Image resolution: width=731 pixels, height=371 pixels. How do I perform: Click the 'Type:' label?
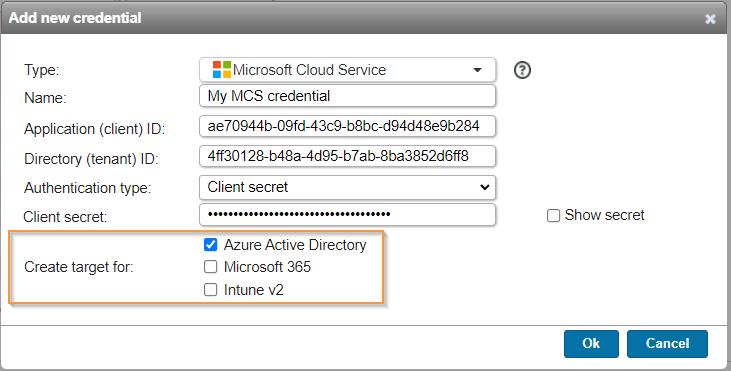(x=41, y=70)
